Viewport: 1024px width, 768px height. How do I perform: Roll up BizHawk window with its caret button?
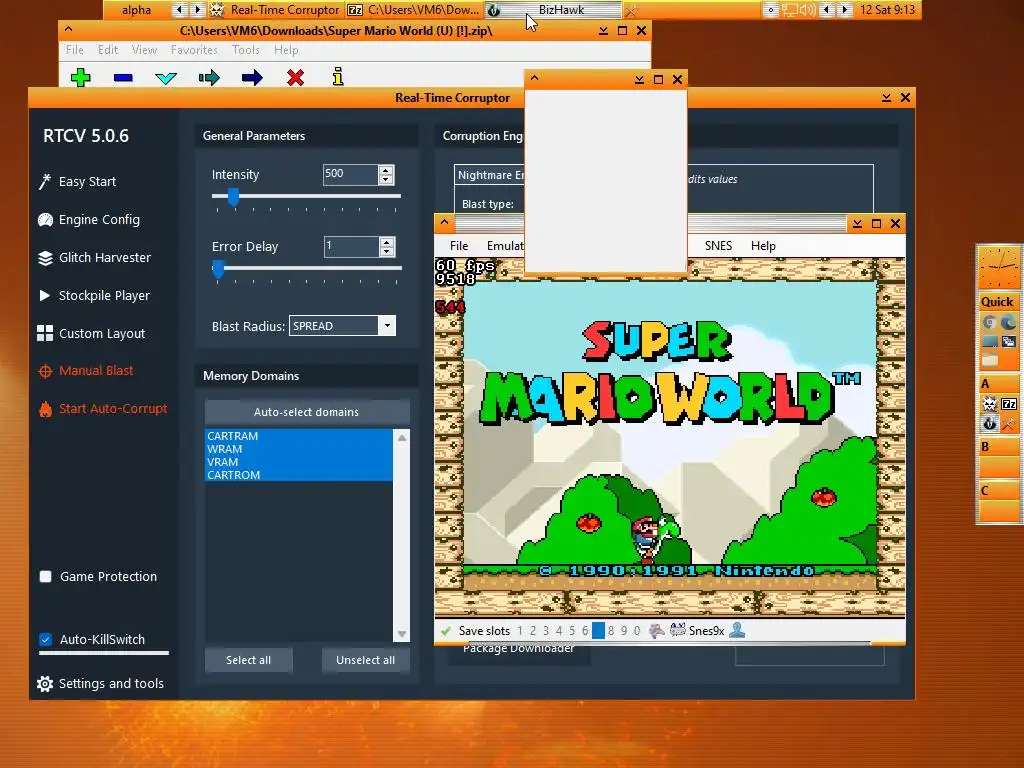pyautogui.click(x=445, y=223)
